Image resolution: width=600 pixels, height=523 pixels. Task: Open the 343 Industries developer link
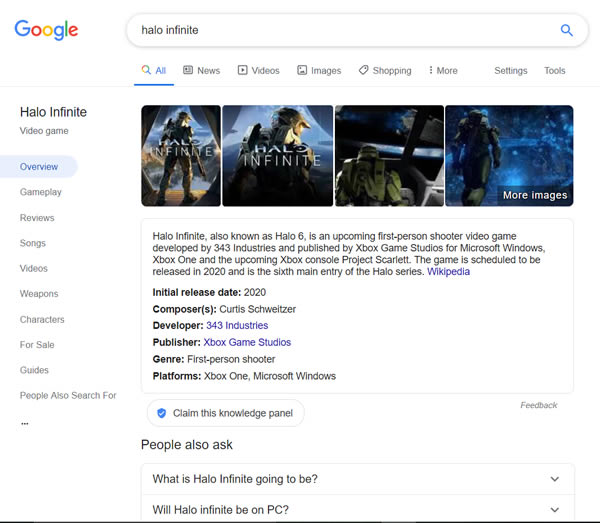click(x=237, y=326)
